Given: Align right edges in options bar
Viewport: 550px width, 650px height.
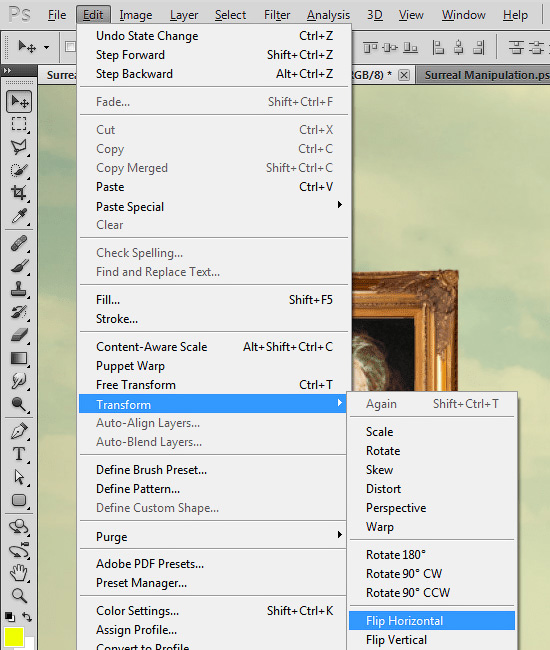Looking at the screenshot, I should [x=479, y=48].
